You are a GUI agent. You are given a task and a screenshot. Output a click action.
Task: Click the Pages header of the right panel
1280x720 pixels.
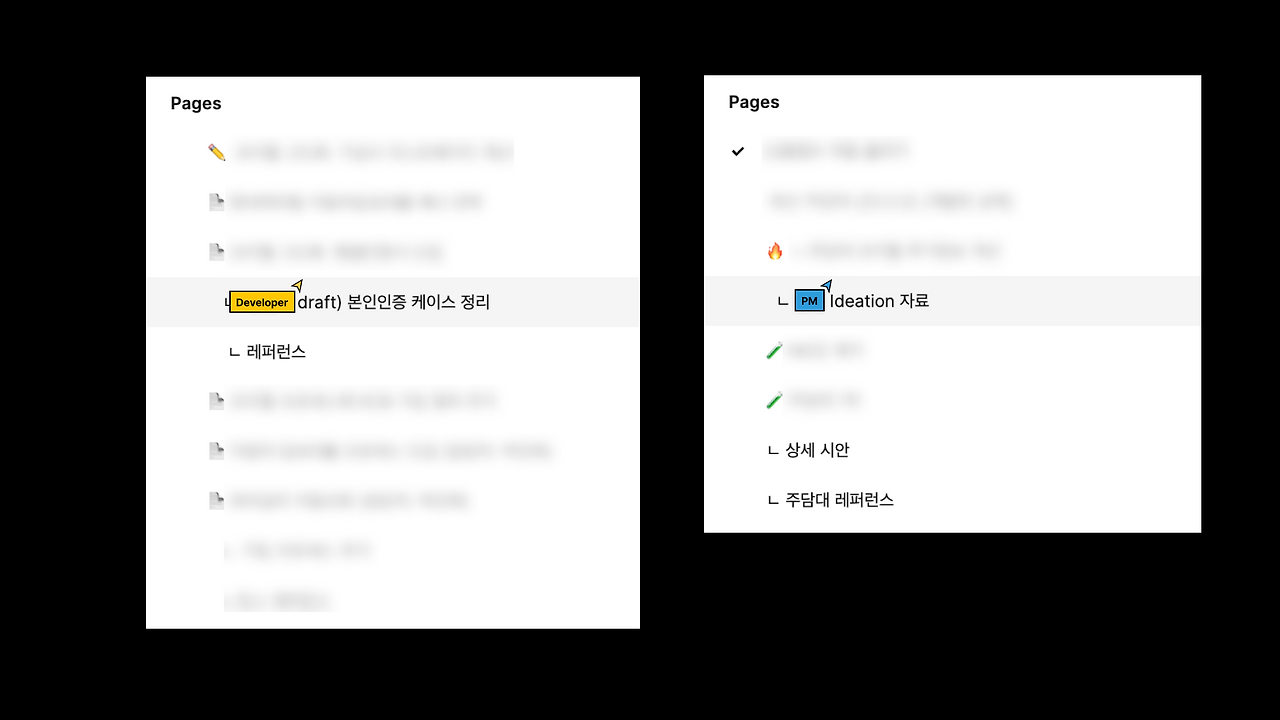754,102
